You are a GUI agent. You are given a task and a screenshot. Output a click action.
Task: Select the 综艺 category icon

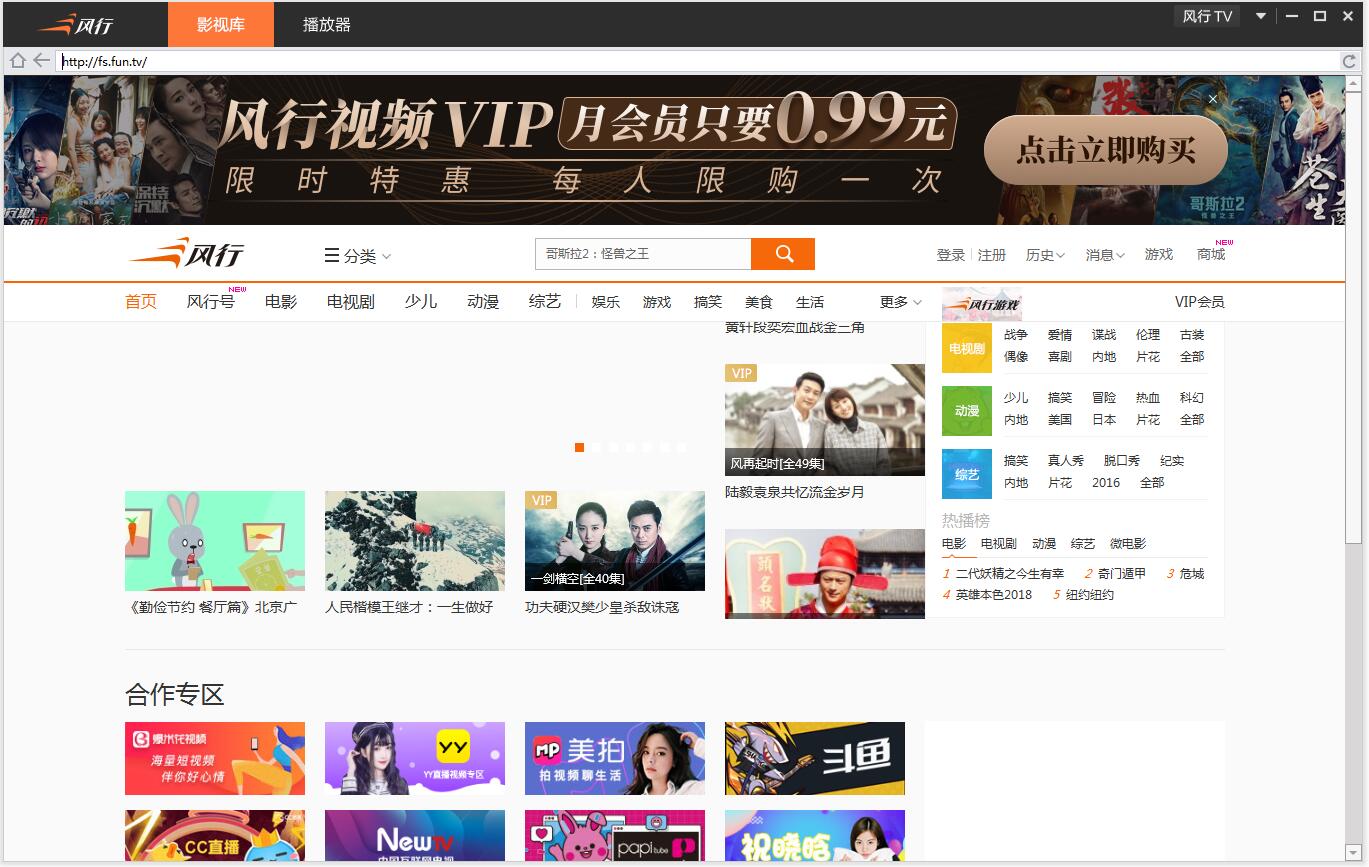965,474
